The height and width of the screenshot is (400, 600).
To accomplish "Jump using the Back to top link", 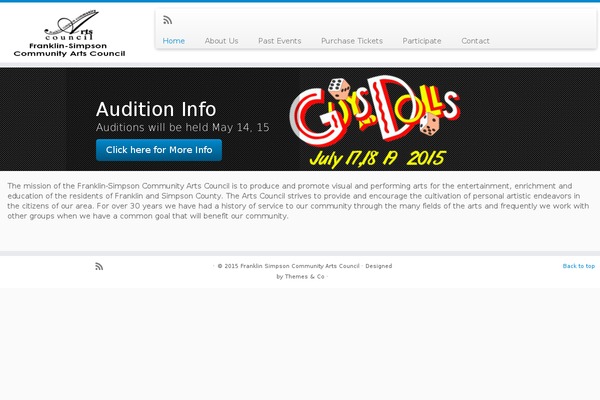I will tap(579, 266).
